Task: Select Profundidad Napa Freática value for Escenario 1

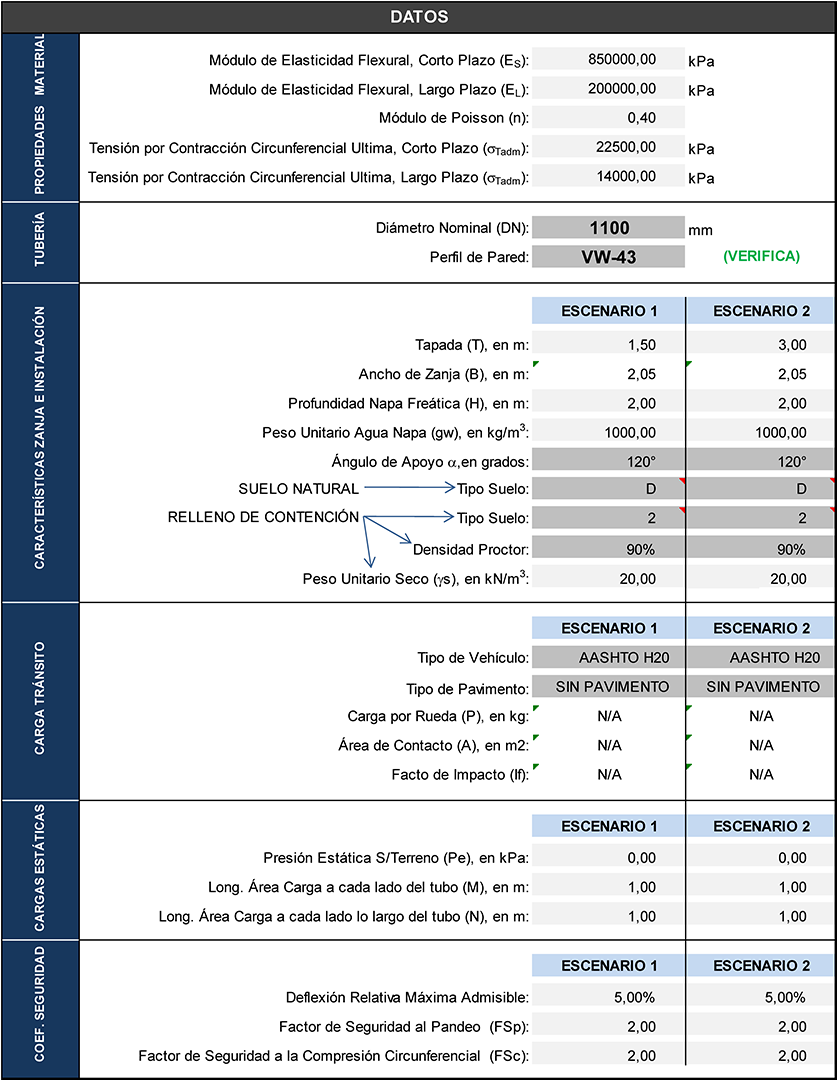Action: pyautogui.click(x=608, y=403)
